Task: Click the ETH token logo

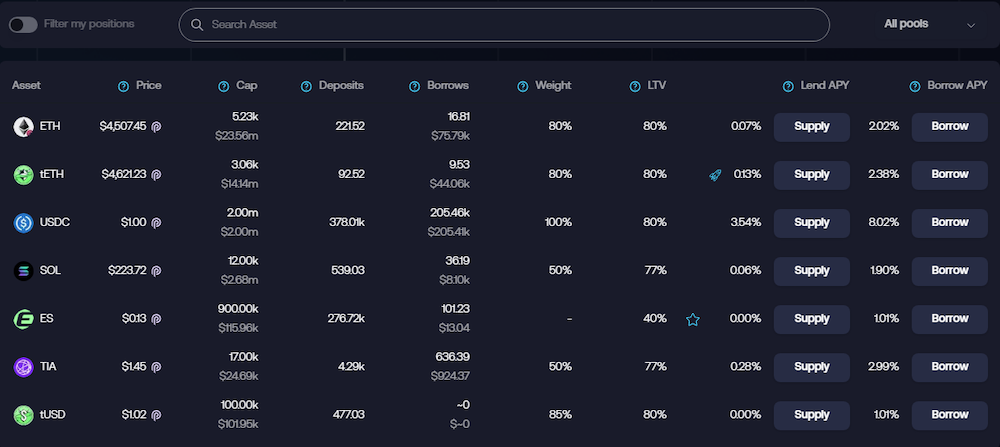Action: 24,127
